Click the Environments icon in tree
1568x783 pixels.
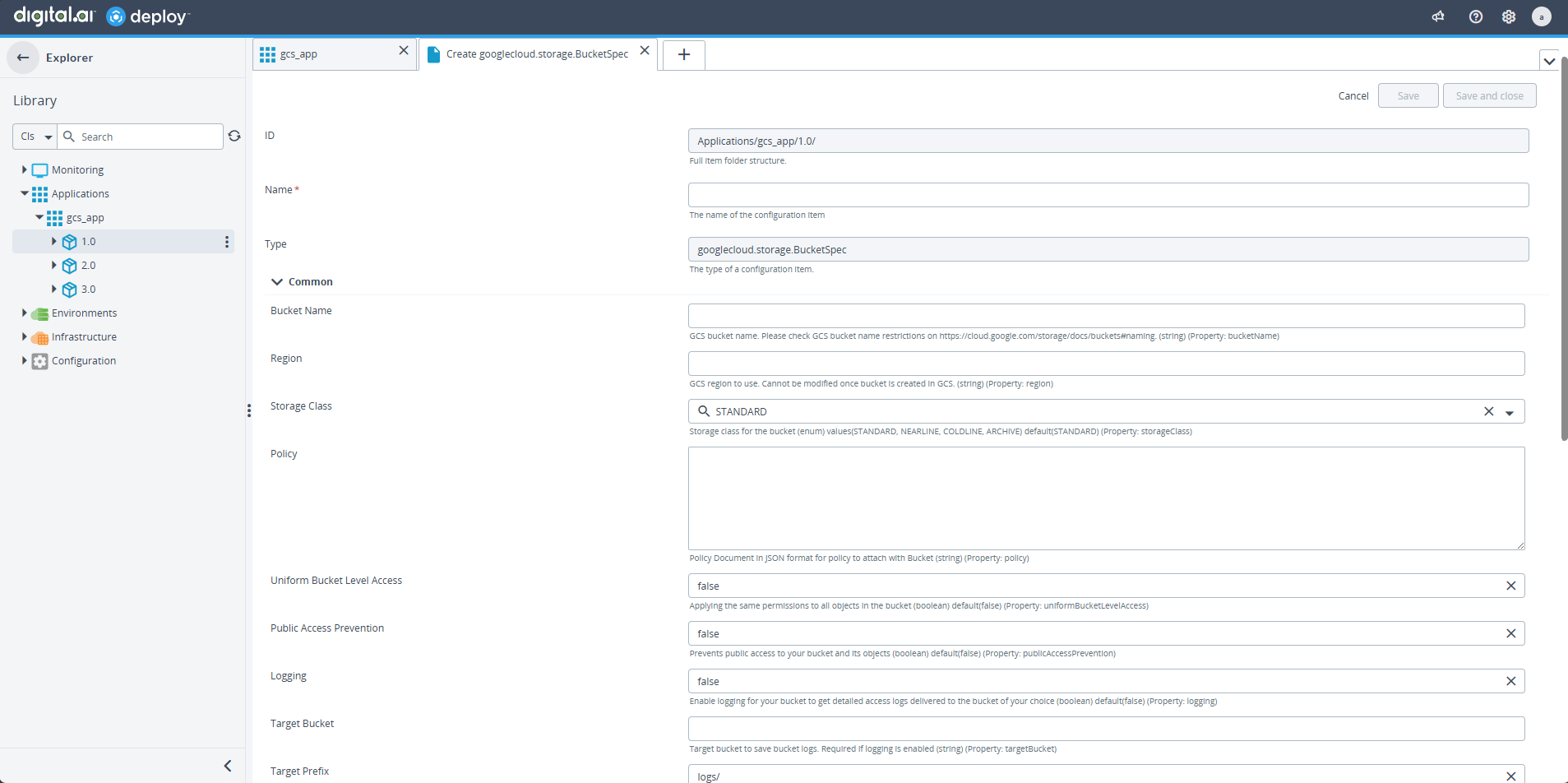39,313
